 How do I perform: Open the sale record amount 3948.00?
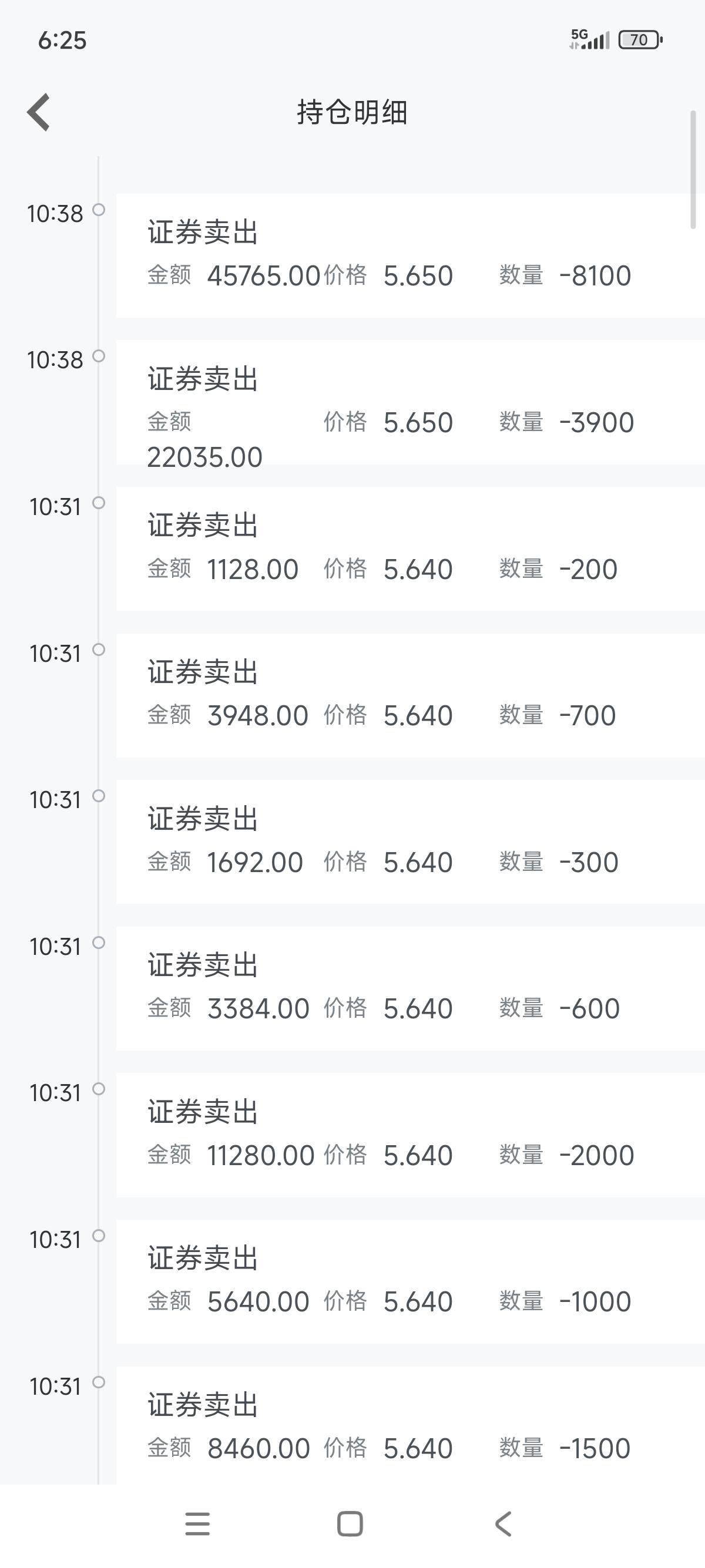click(x=410, y=696)
